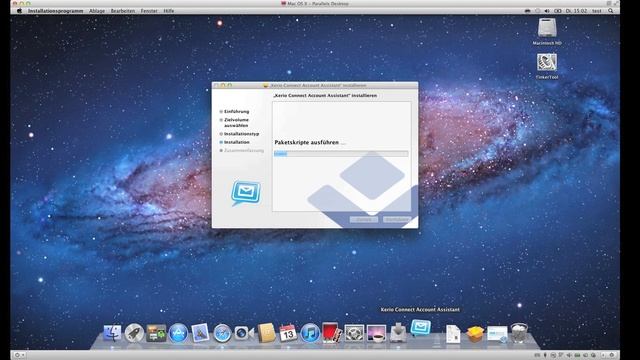Screen dimensions: 640x360
Task: Click the 'test' user menu
Action: pos(597,11)
